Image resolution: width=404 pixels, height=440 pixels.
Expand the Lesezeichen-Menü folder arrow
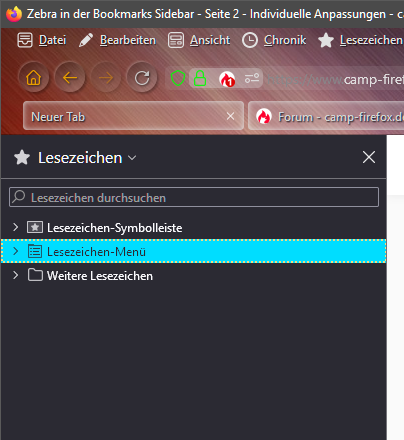tap(15, 251)
